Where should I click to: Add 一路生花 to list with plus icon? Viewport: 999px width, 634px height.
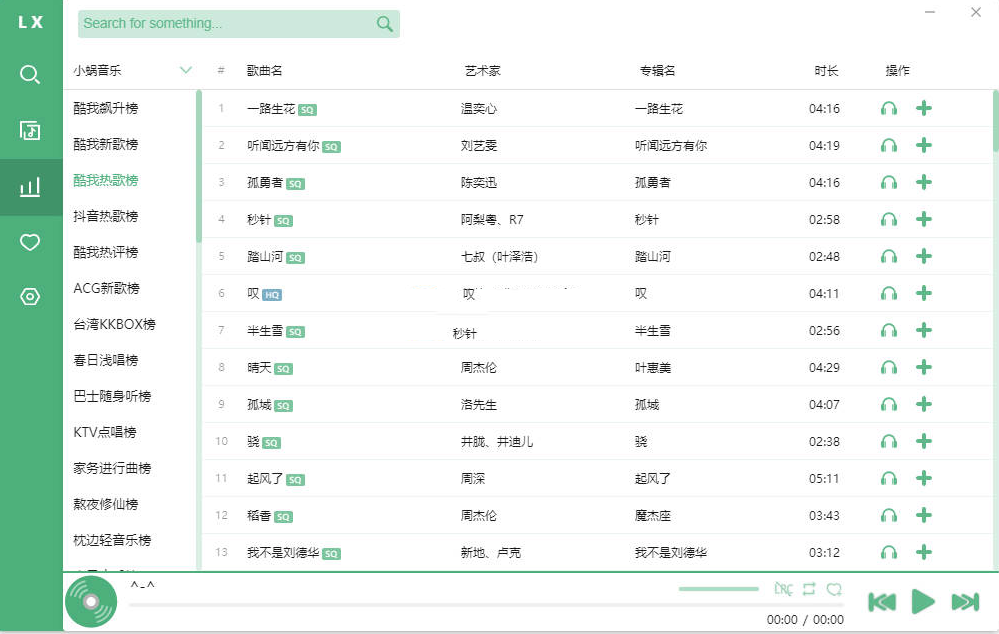[x=924, y=108]
